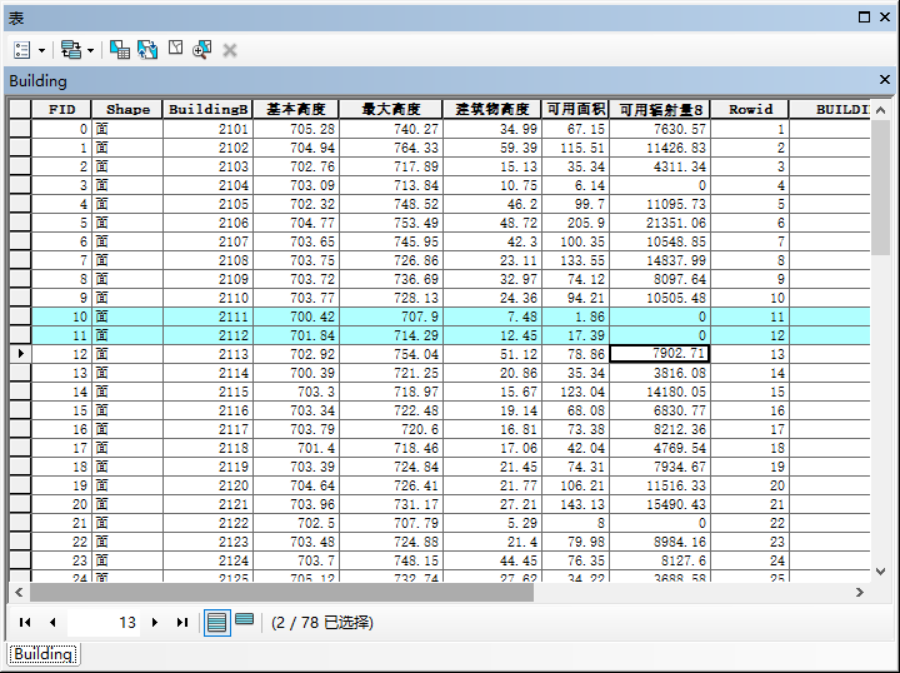Image resolution: width=900 pixels, height=673 pixels.
Task: Click the horizontal scrollbar left arrow
Action: coord(19,592)
